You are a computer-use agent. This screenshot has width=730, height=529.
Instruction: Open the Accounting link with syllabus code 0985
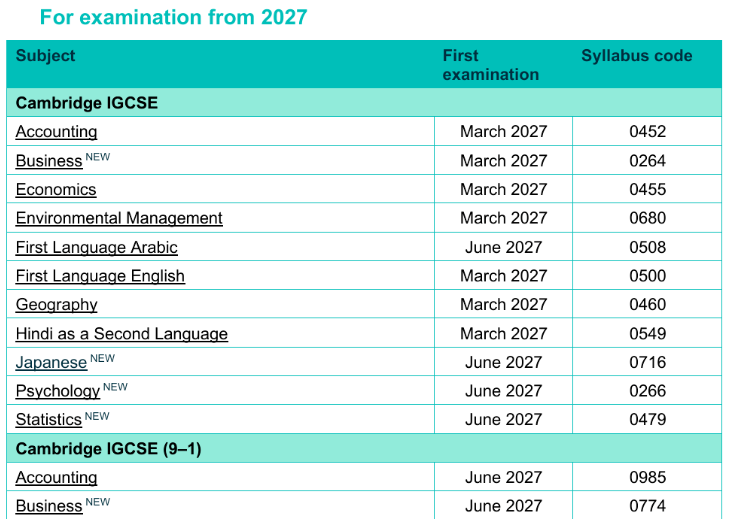[56, 478]
